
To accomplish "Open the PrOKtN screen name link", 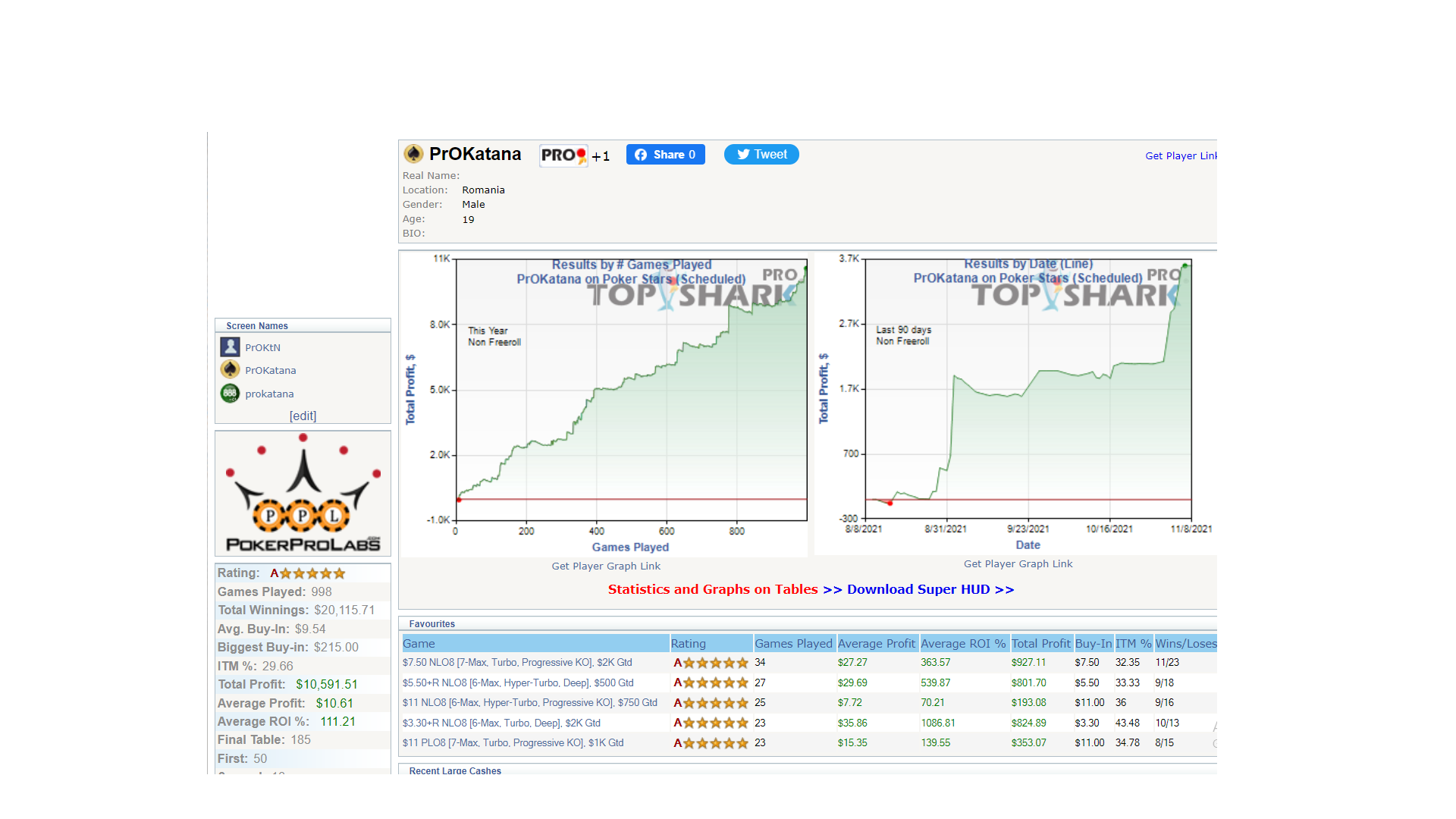I will pos(262,348).
